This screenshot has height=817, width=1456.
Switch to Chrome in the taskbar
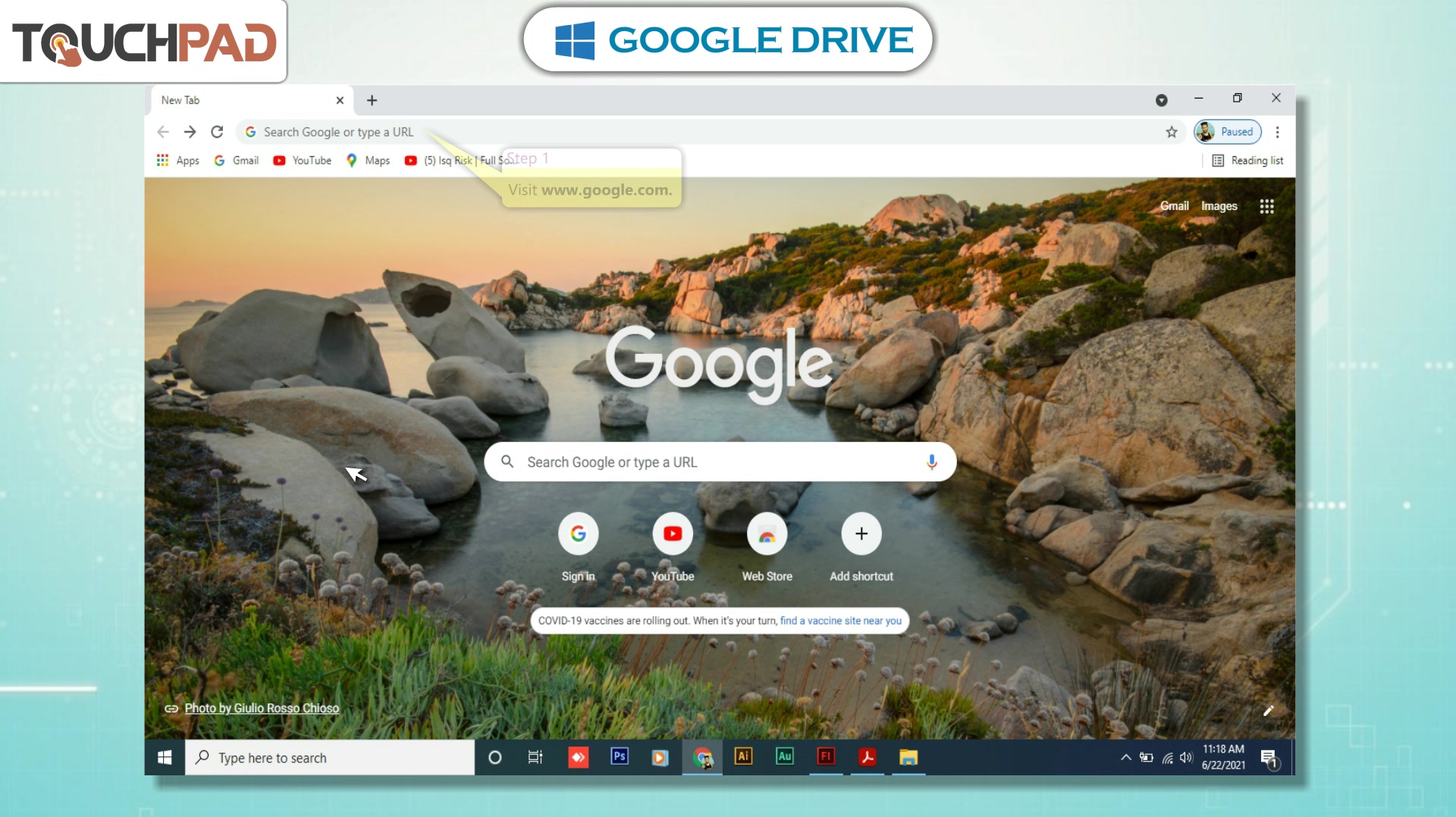coord(702,757)
